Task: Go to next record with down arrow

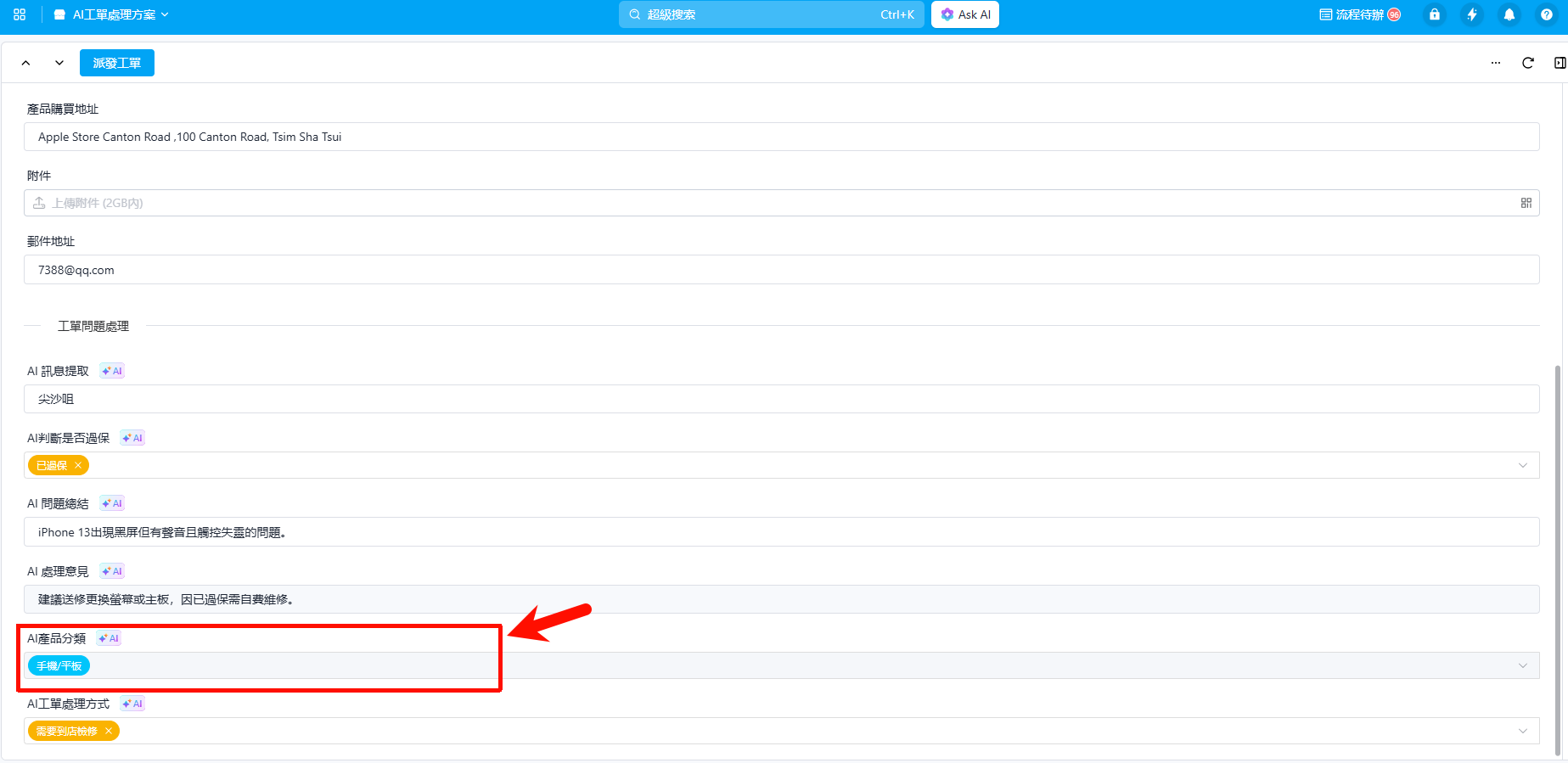Action: 59,63
